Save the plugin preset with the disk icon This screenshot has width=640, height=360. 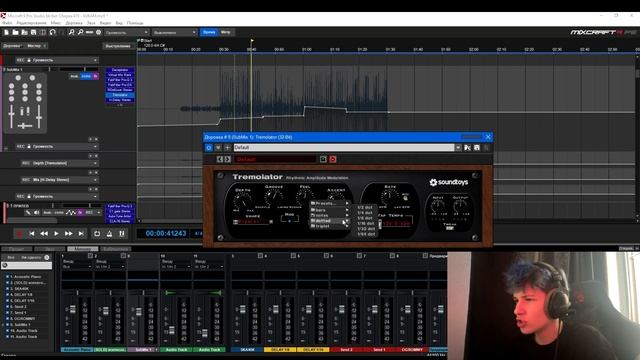[x=477, y=148]
